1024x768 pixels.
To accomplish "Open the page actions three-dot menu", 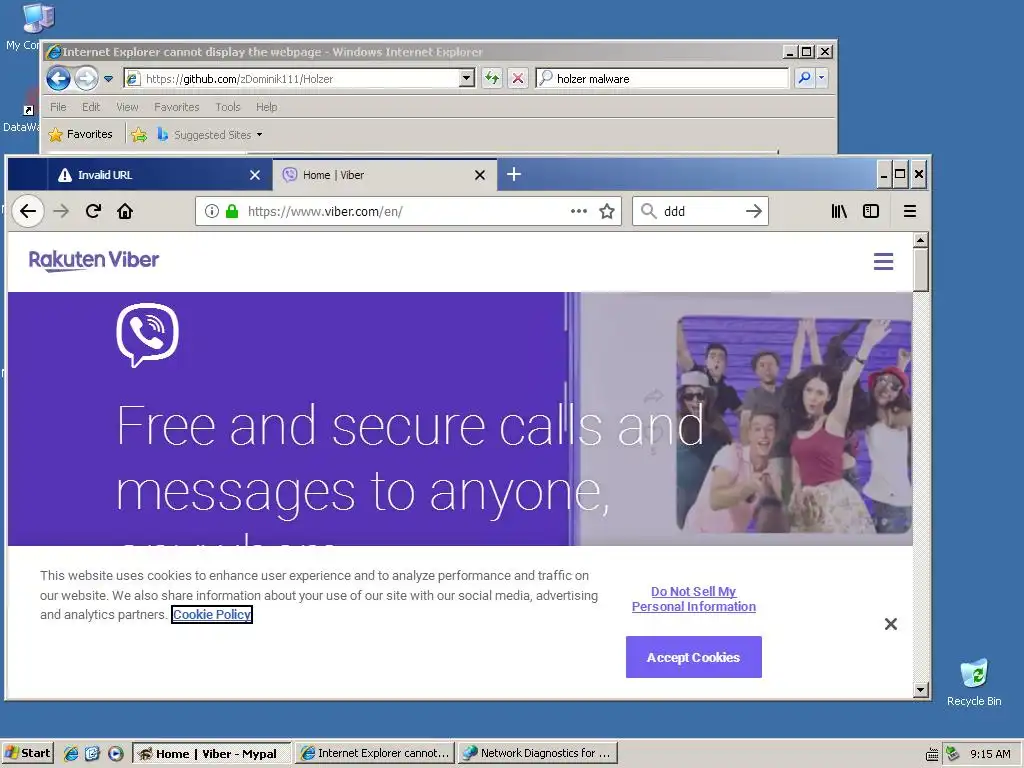I will tap(579, 211).
